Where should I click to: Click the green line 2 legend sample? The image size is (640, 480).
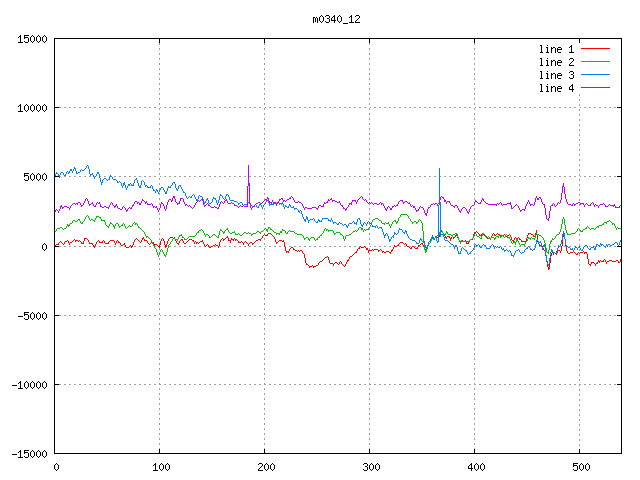[x=596, y=62]
